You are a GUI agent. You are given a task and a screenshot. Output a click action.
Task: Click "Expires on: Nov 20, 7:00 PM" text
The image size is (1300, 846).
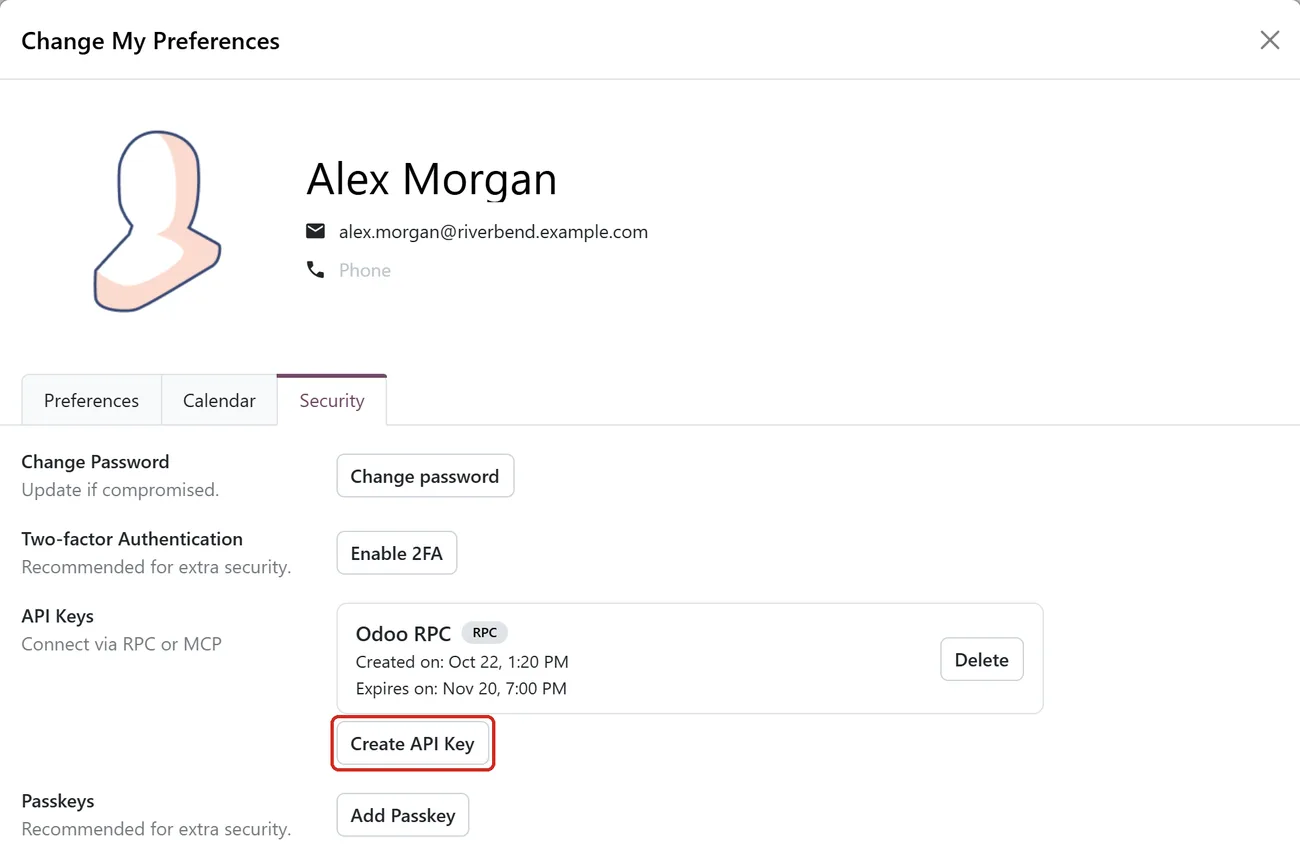461,688
